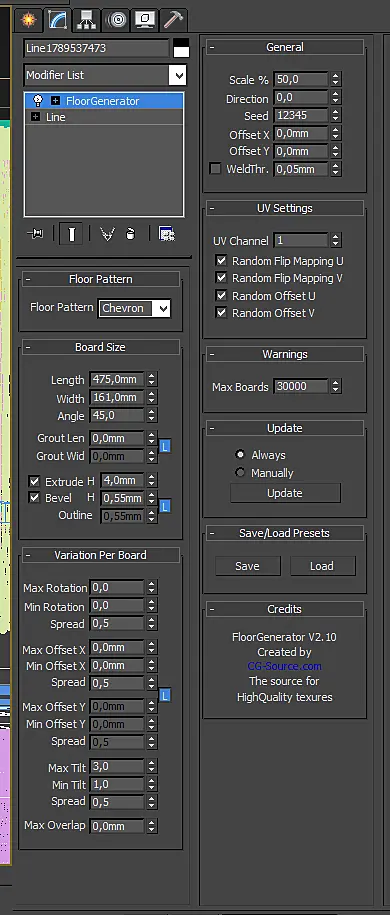
Task: Uncheck Random Flip Mapping U
Action: pyautogui.click(x=221, y=260)
